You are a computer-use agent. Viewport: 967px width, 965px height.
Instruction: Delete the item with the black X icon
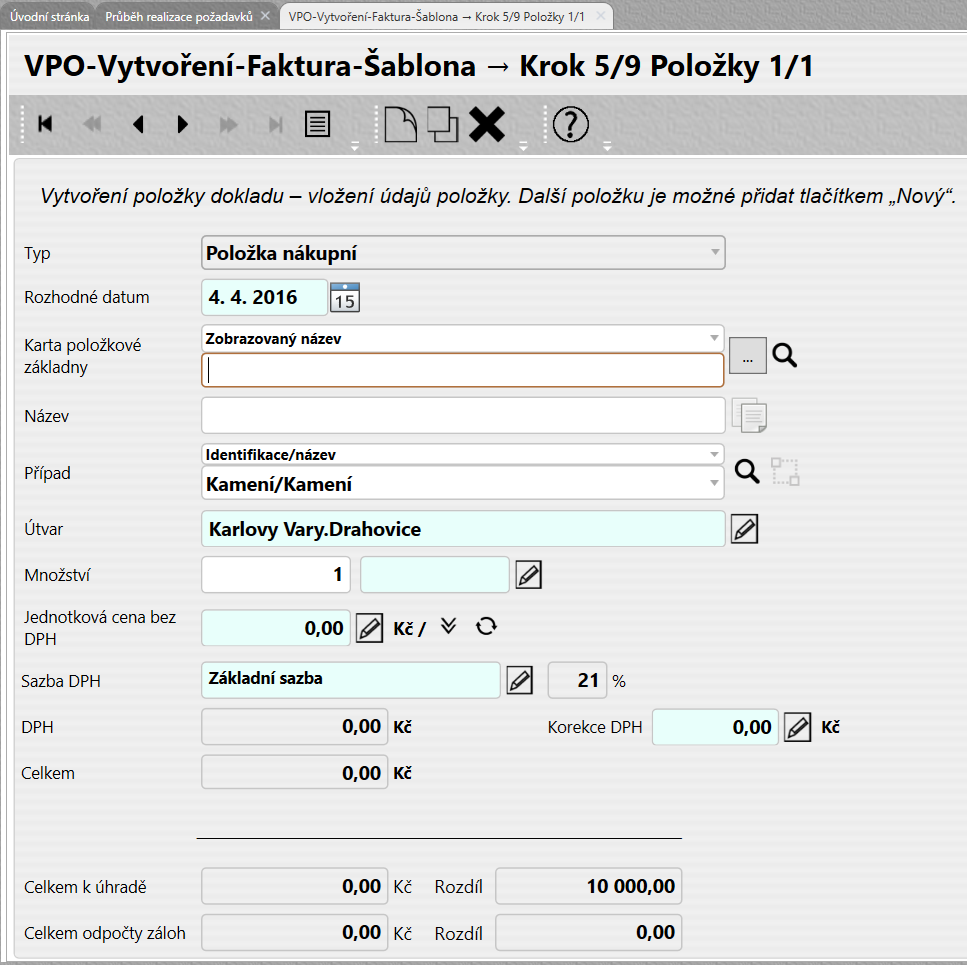pyautogui.click(x=487, y=124)
